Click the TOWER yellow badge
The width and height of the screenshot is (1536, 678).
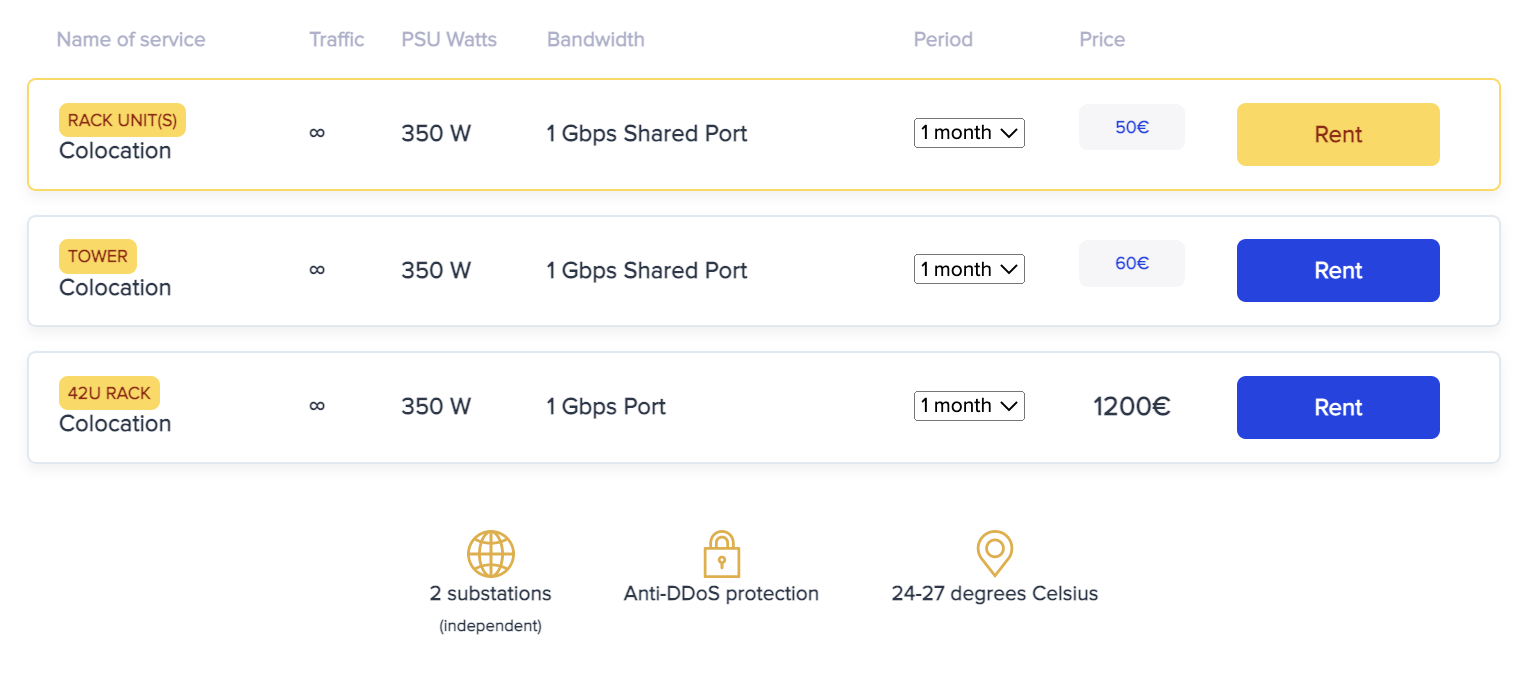[x=98, y=256]
